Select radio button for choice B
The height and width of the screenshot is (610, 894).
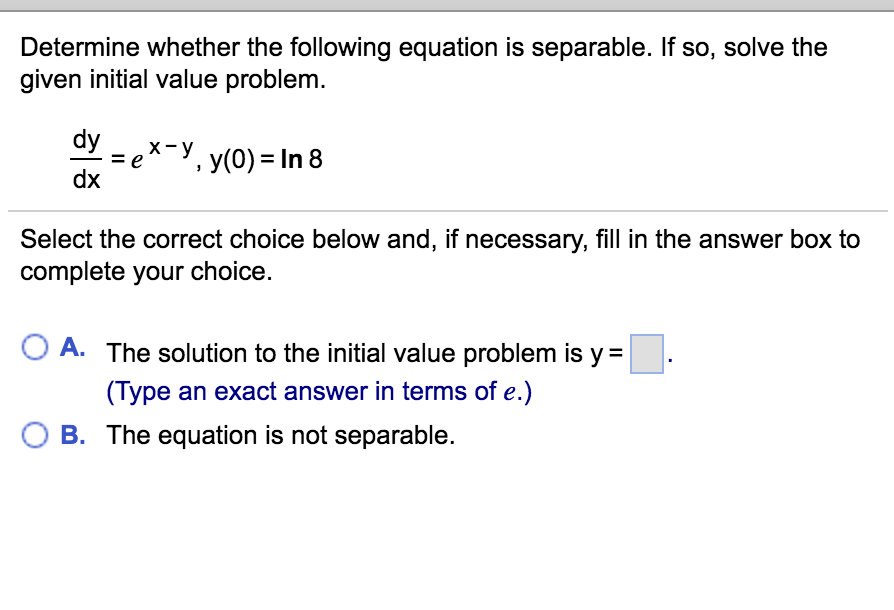pyautogui.click(x=35, y=436)
